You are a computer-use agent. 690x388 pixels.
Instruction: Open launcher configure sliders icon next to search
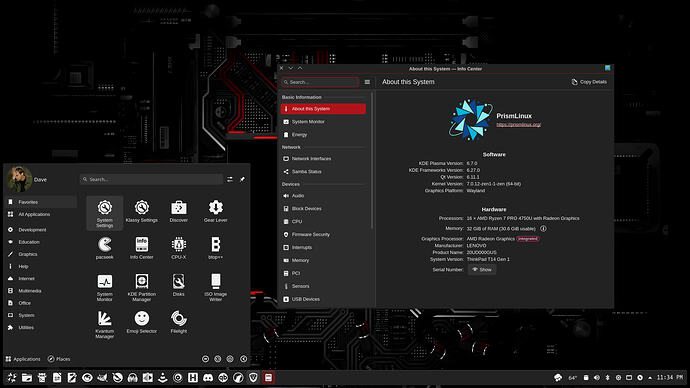point(230,179)
